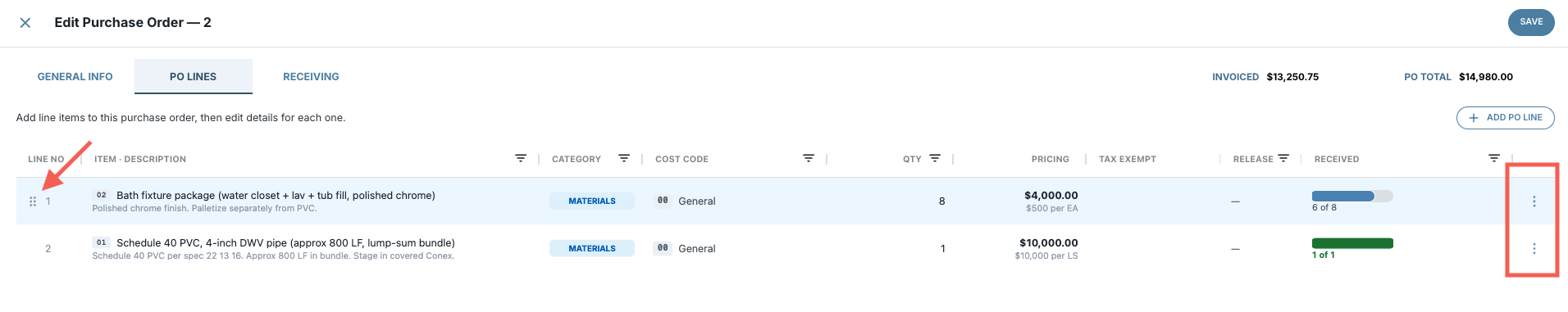
Task: Click the 02 item code tag
Action: [102, 195]
